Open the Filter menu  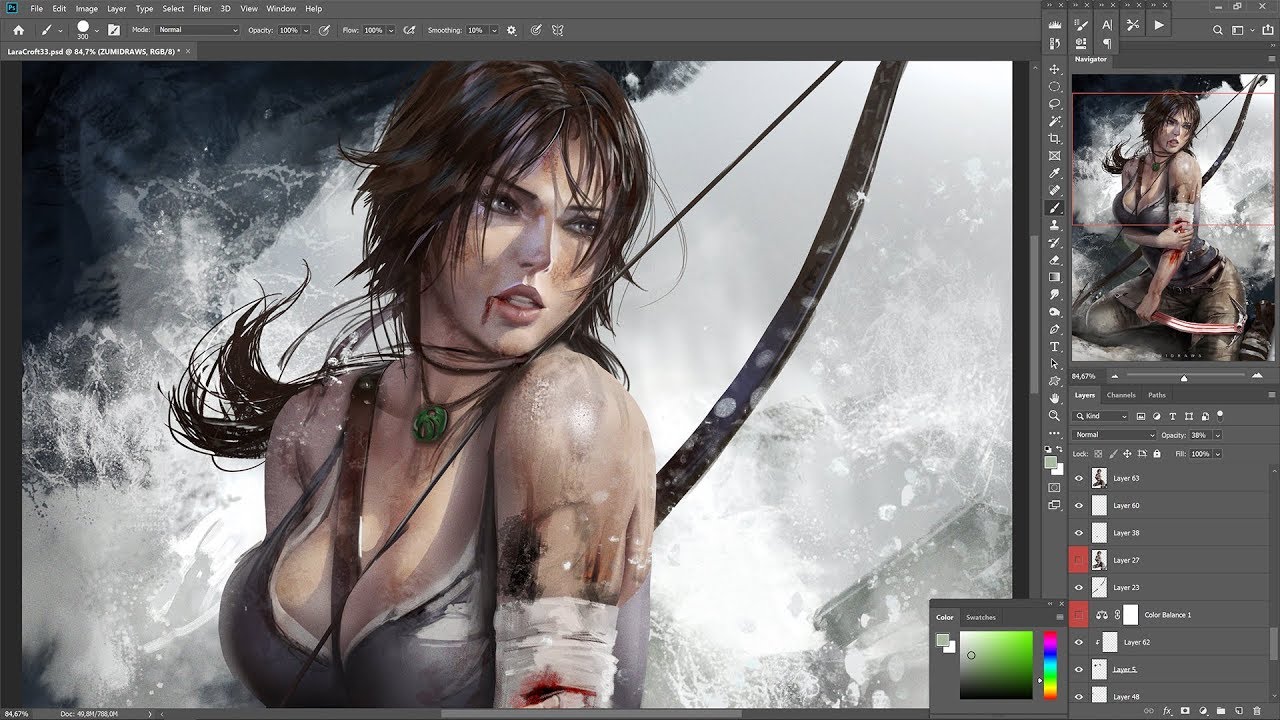point(202,8)
